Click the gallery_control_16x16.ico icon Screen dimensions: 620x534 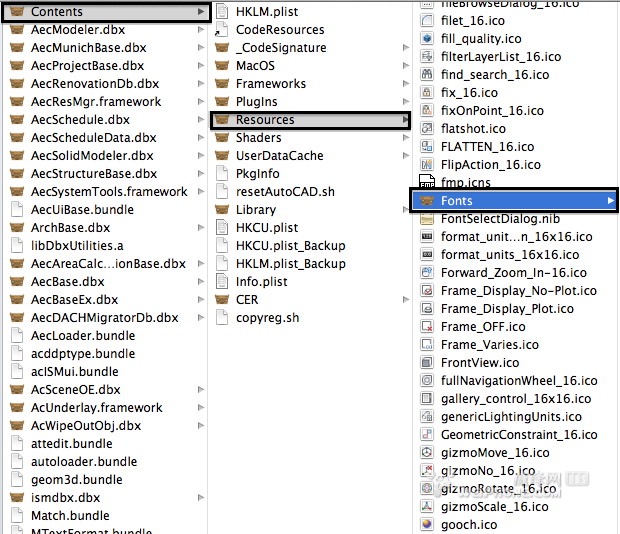pyautogui.click(x=427, y=398)
